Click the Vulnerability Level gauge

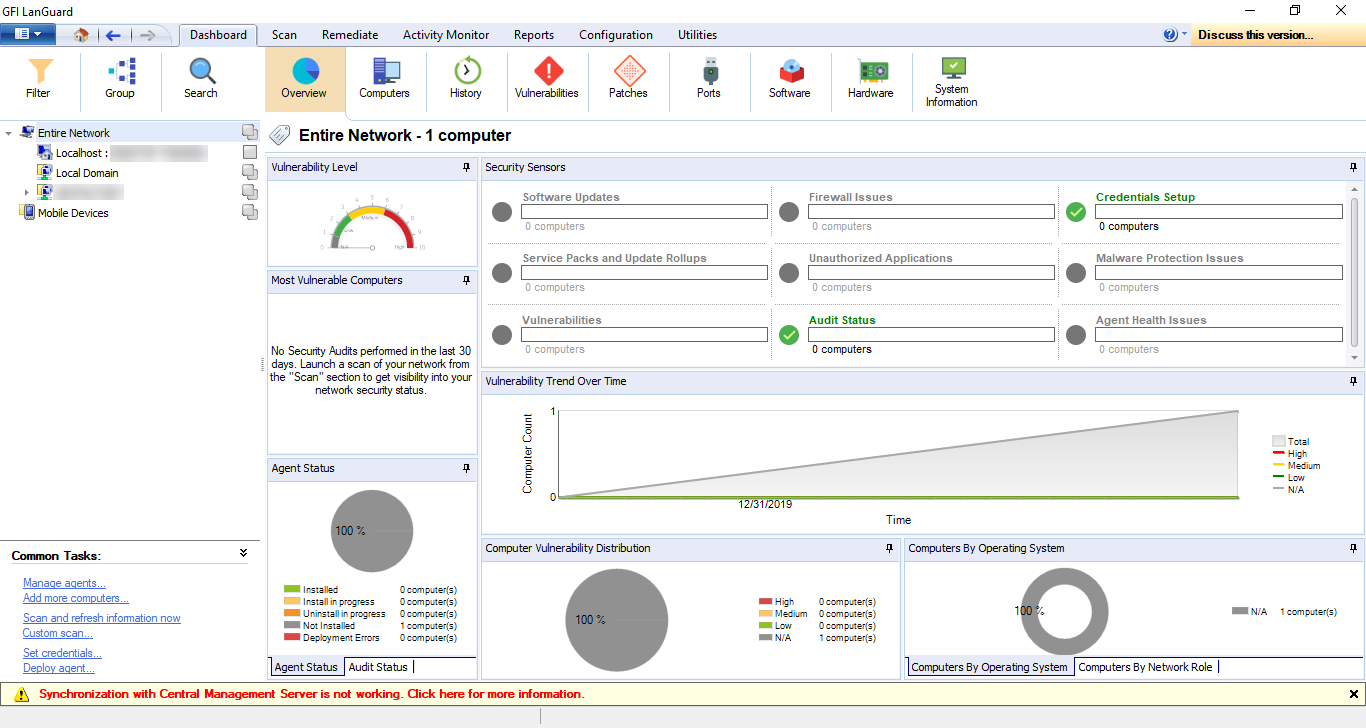[372, 224]
